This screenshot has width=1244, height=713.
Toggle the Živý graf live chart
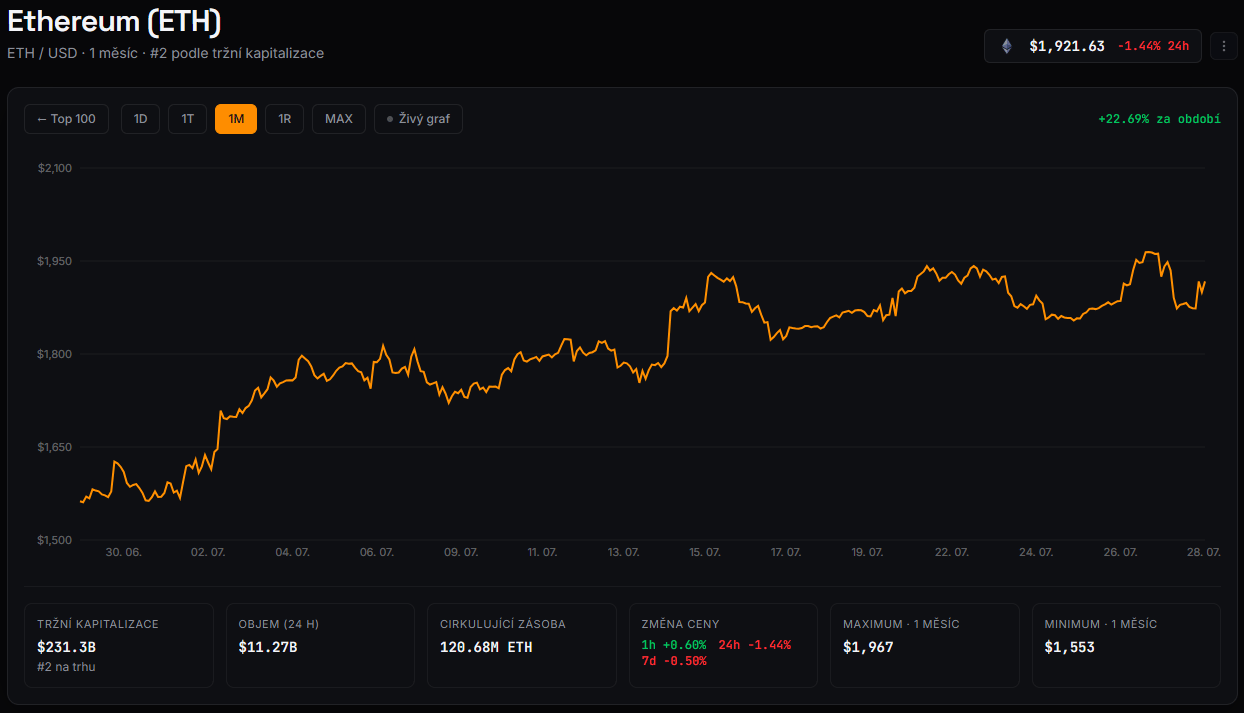[418, 119]
